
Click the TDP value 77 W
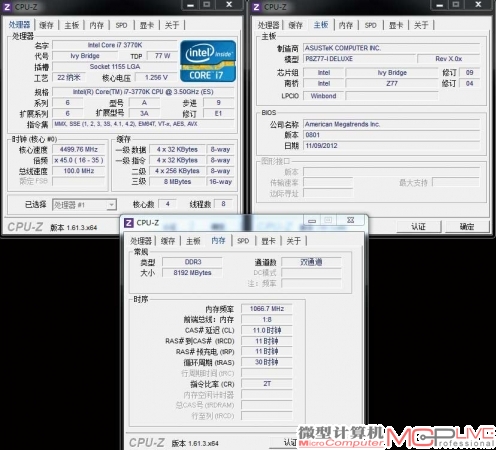tap(162, 56)
